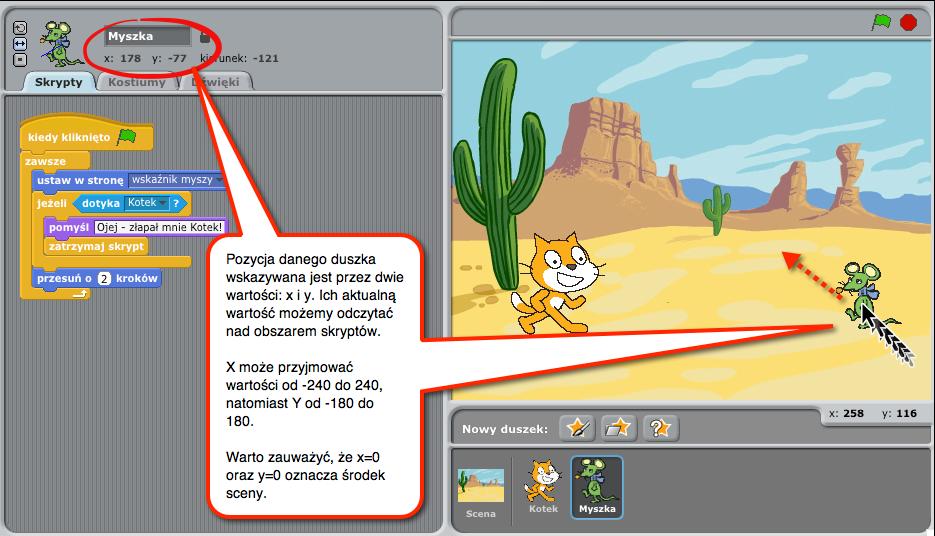This screenshot has height=536, width=935.
Task: Choose the 'only face left-right' rotation style button
Action: 20,44
